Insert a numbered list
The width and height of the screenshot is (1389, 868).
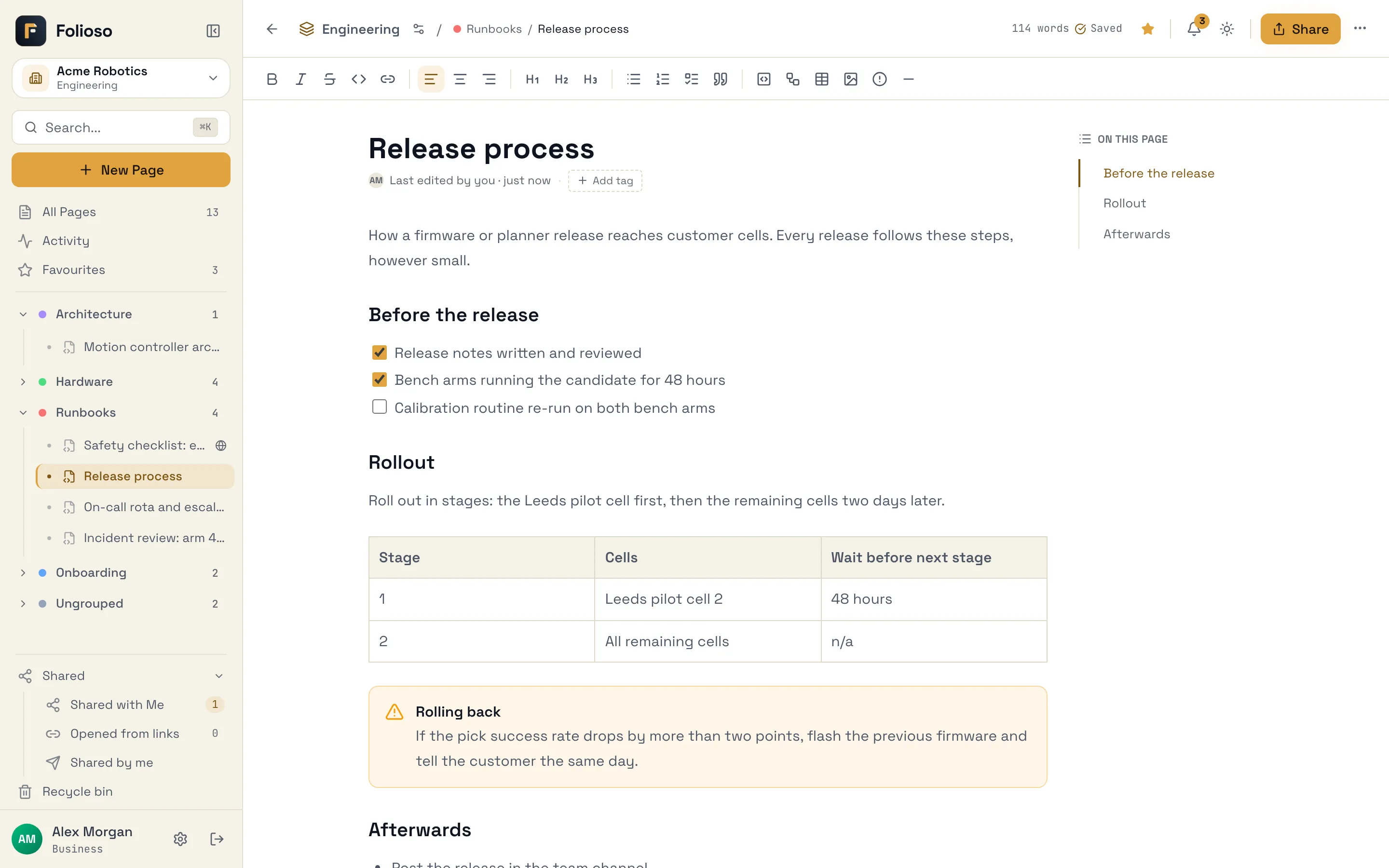pos(662,79)
